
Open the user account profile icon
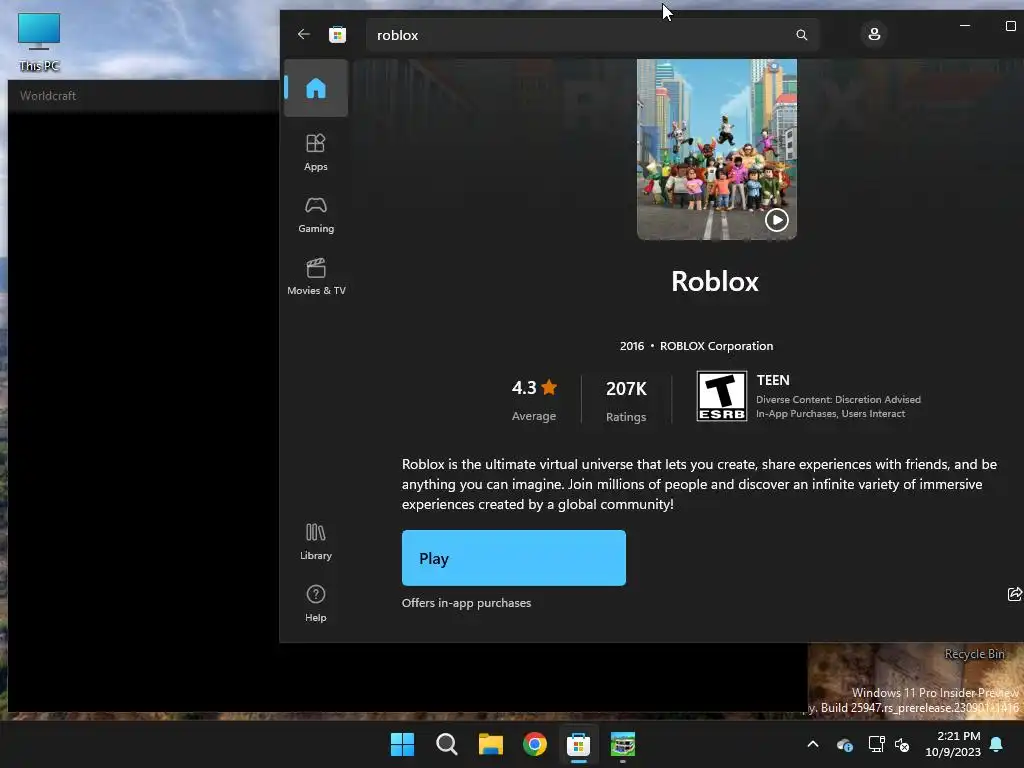(874, 34)
